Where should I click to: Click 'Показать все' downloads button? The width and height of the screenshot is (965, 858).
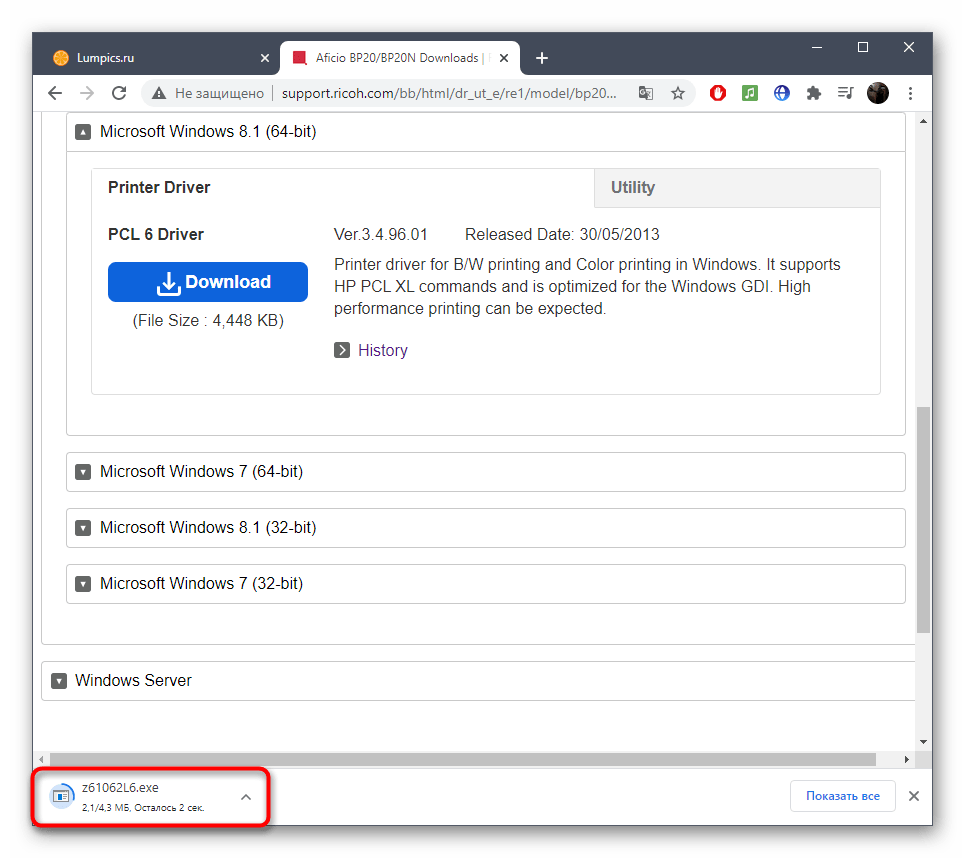(843, 796)
